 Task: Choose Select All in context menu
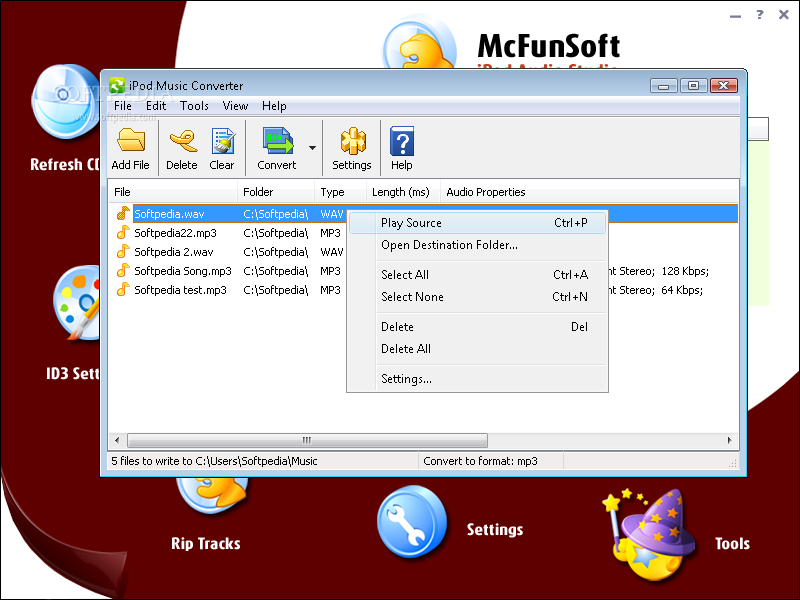pos(478,274)
